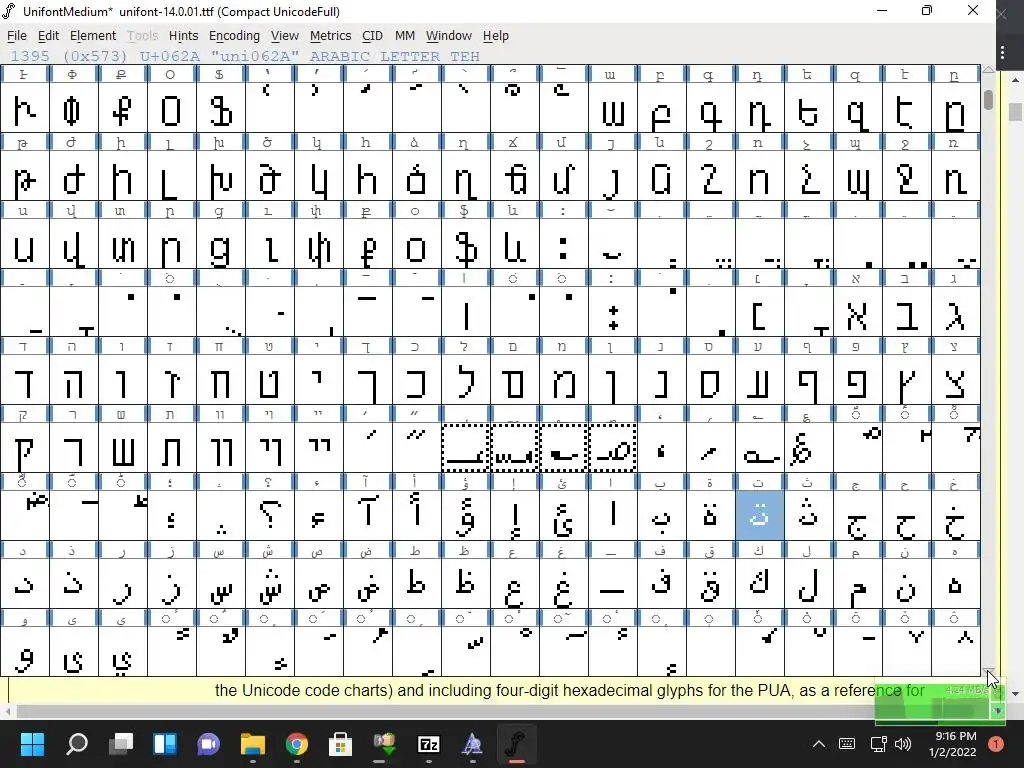This screenshot has height=768, width=1024.
Task: Show hidden tray icons chevron
Action: click(x=818, y=744)
